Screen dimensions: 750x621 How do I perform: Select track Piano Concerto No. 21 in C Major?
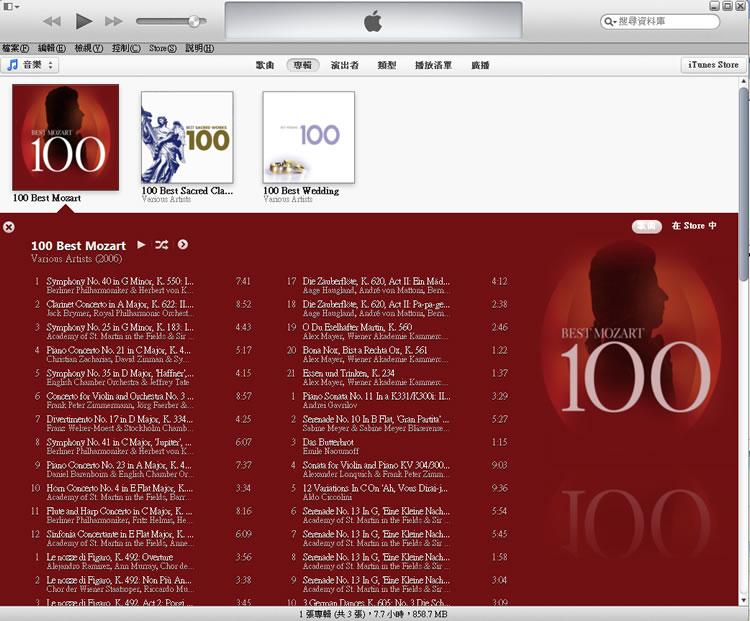tap(141, 354)
